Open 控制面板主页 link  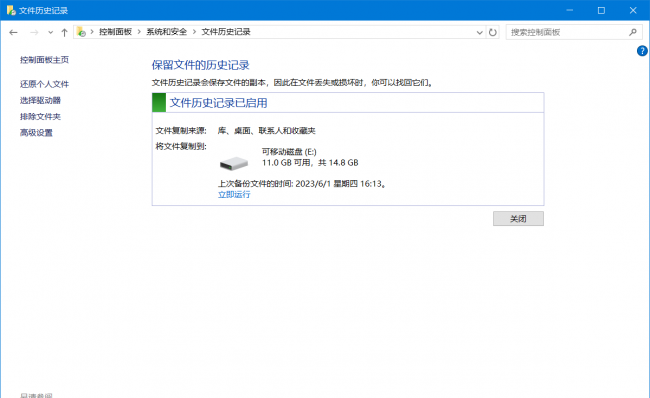coord(44,60)
